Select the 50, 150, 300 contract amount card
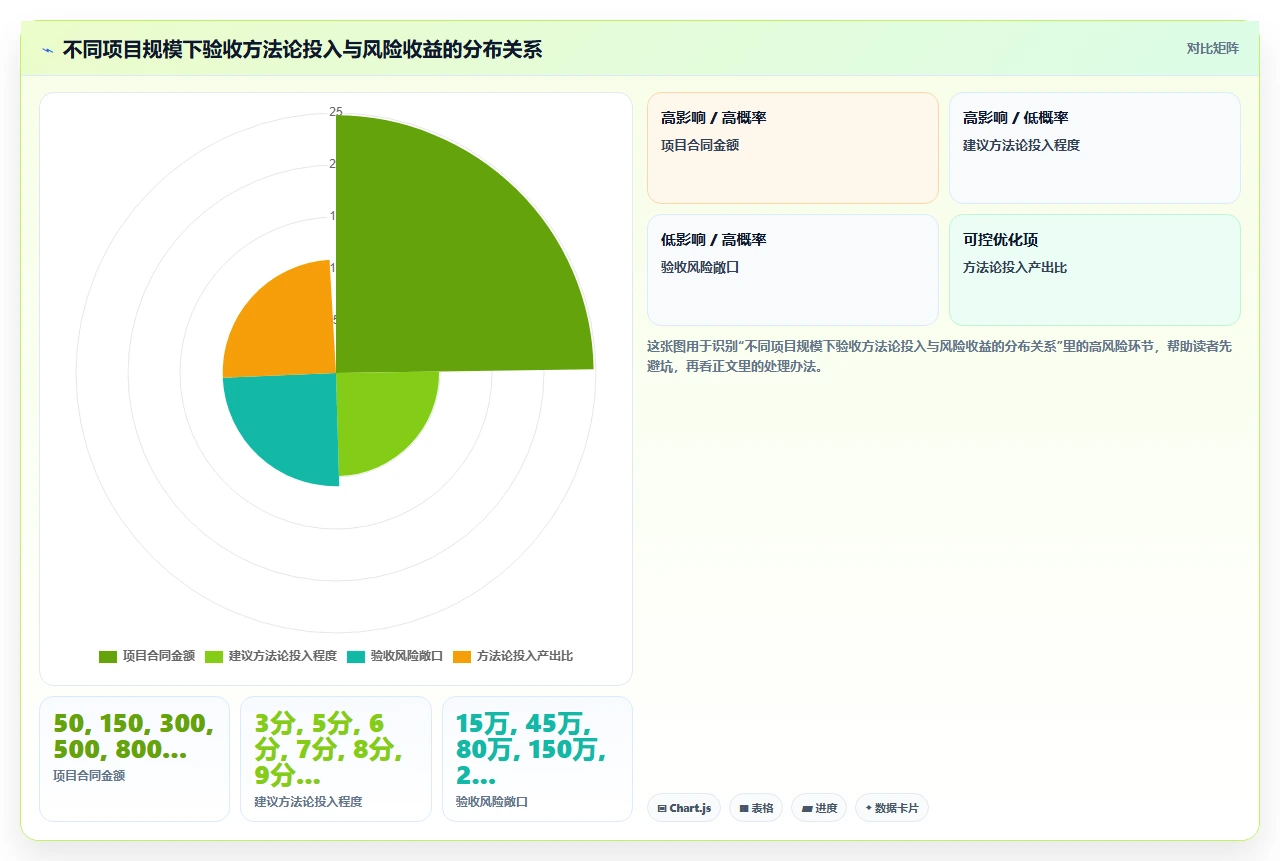The image size is (1280, 861). (x=134, y=759)
